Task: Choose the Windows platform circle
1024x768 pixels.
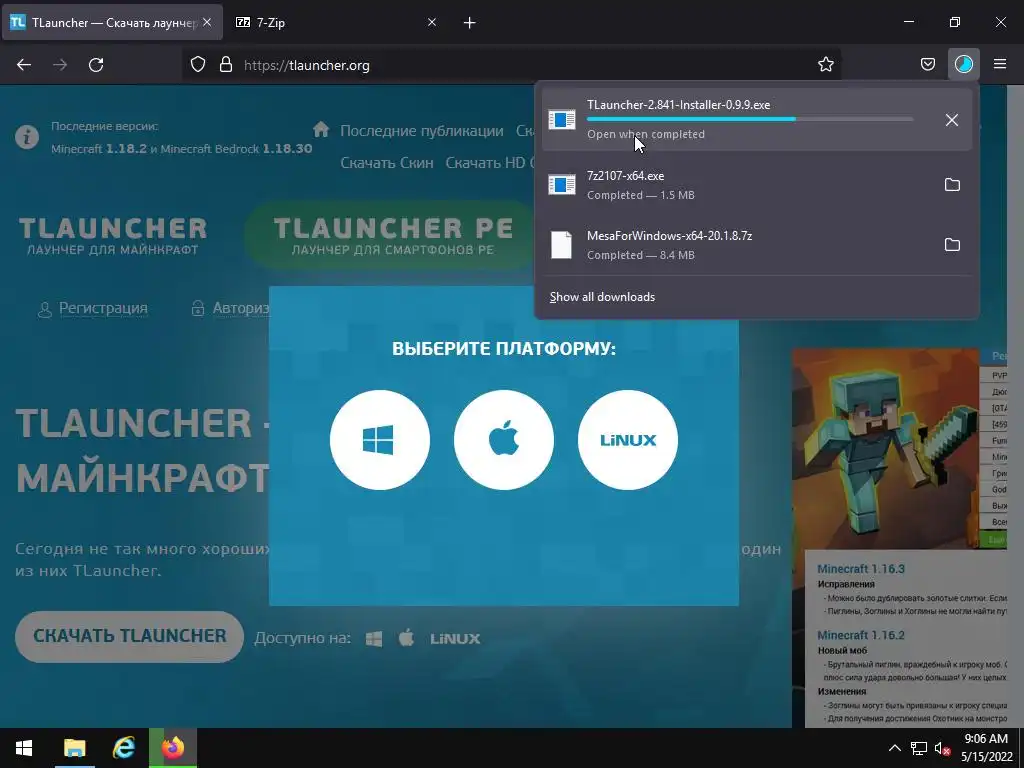Action: tap(379, 440)
